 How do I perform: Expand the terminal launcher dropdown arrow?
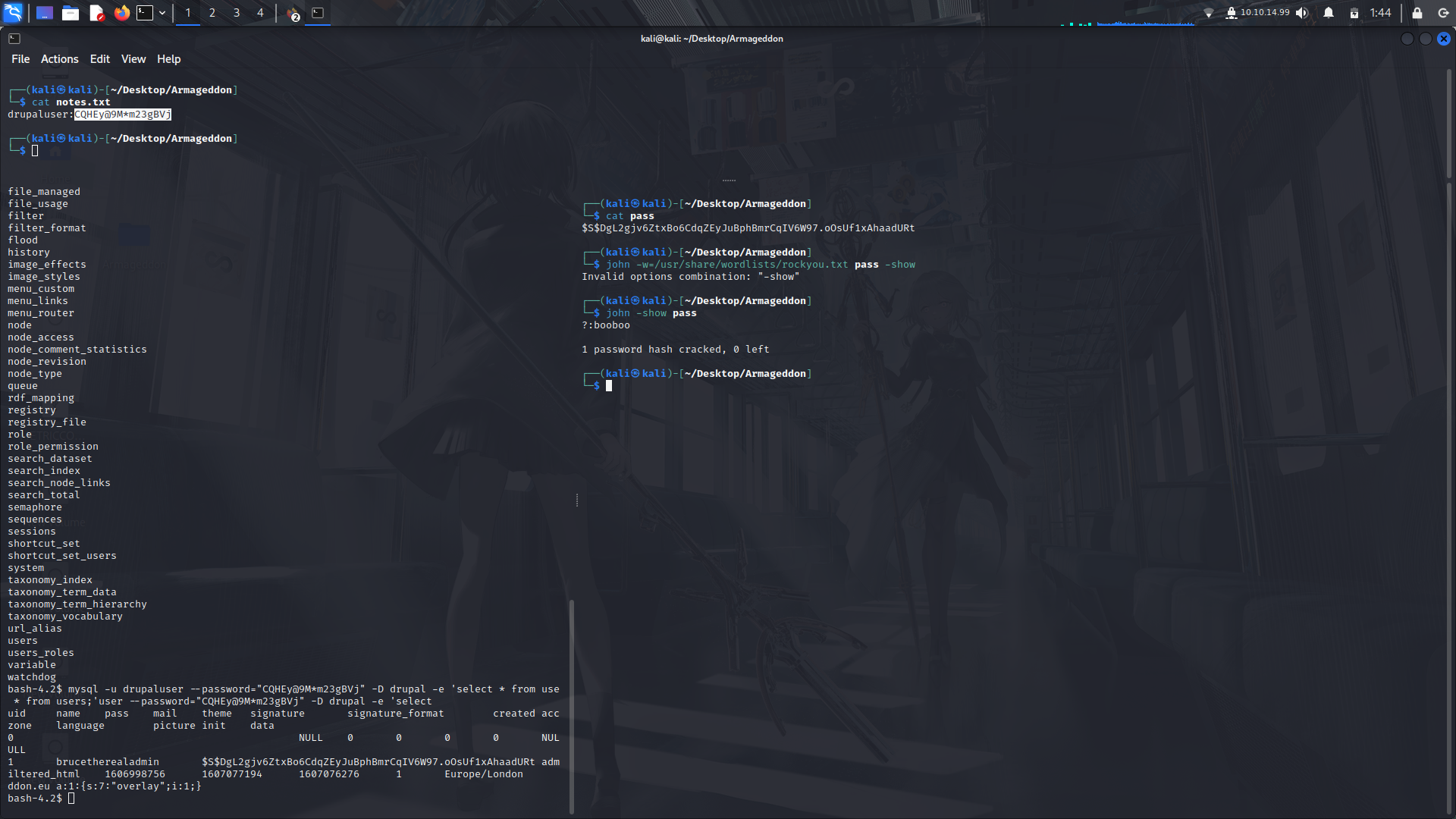point(162,12)
